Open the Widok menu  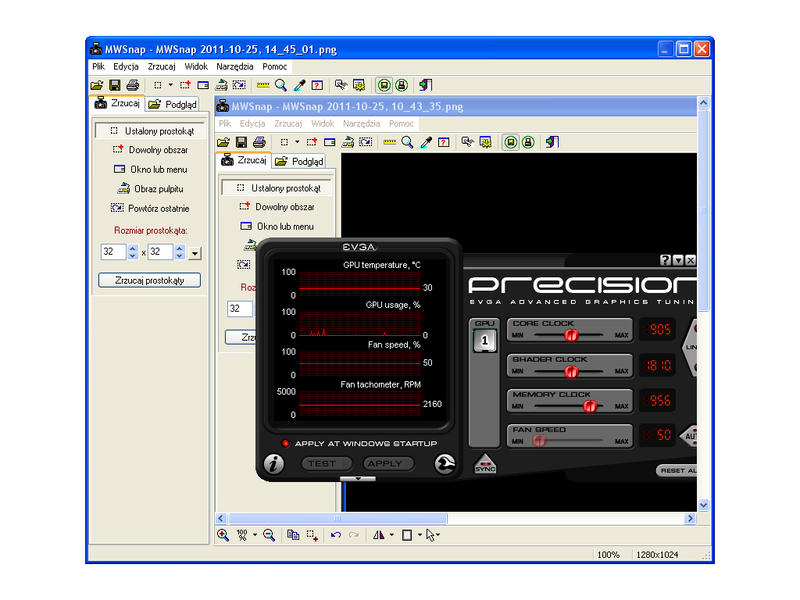coord(196,66)
